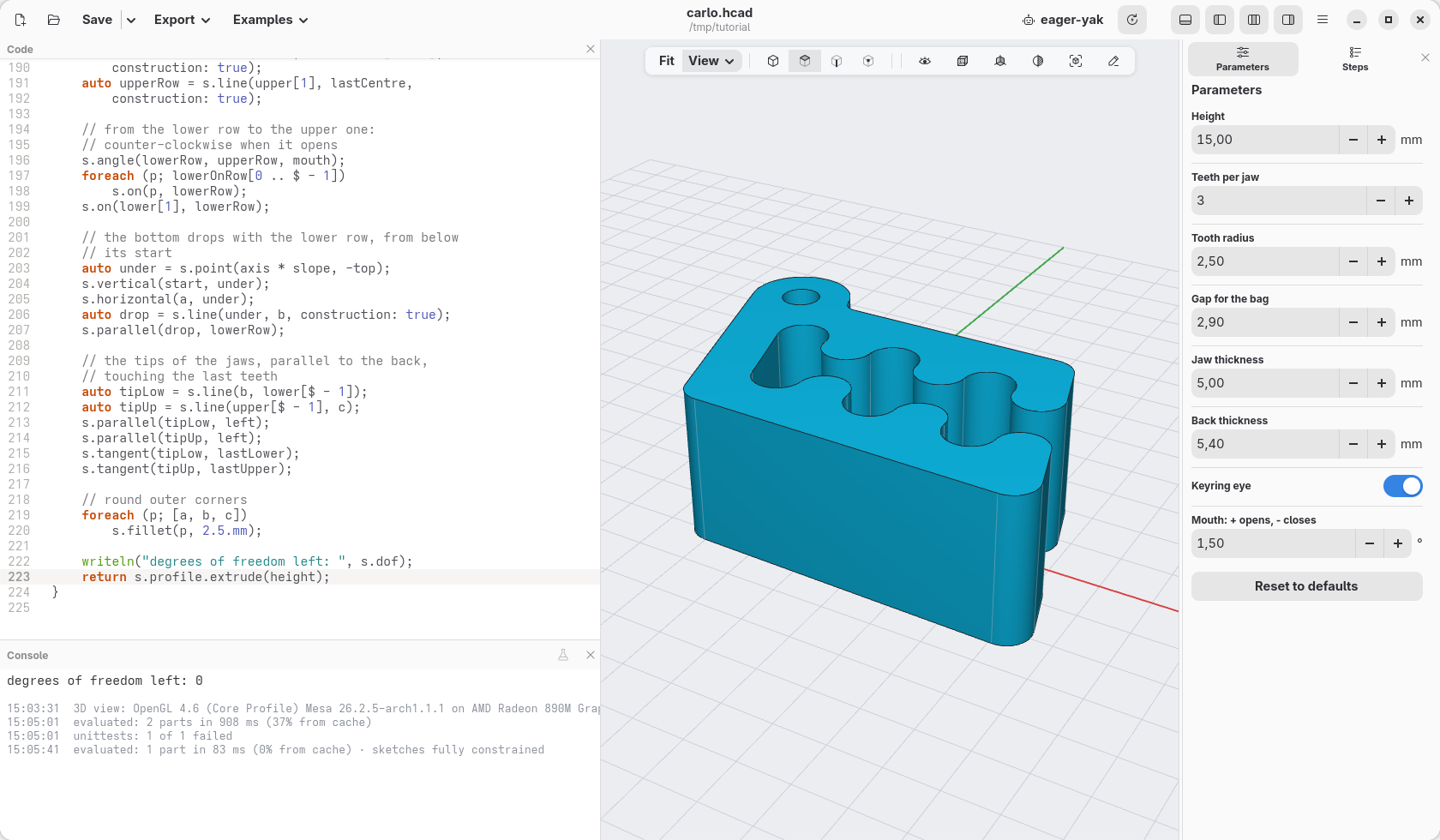This screenshot has height=840, width=1440.
Task: Open the Examples dropdown menu
Action: (270, 20)
